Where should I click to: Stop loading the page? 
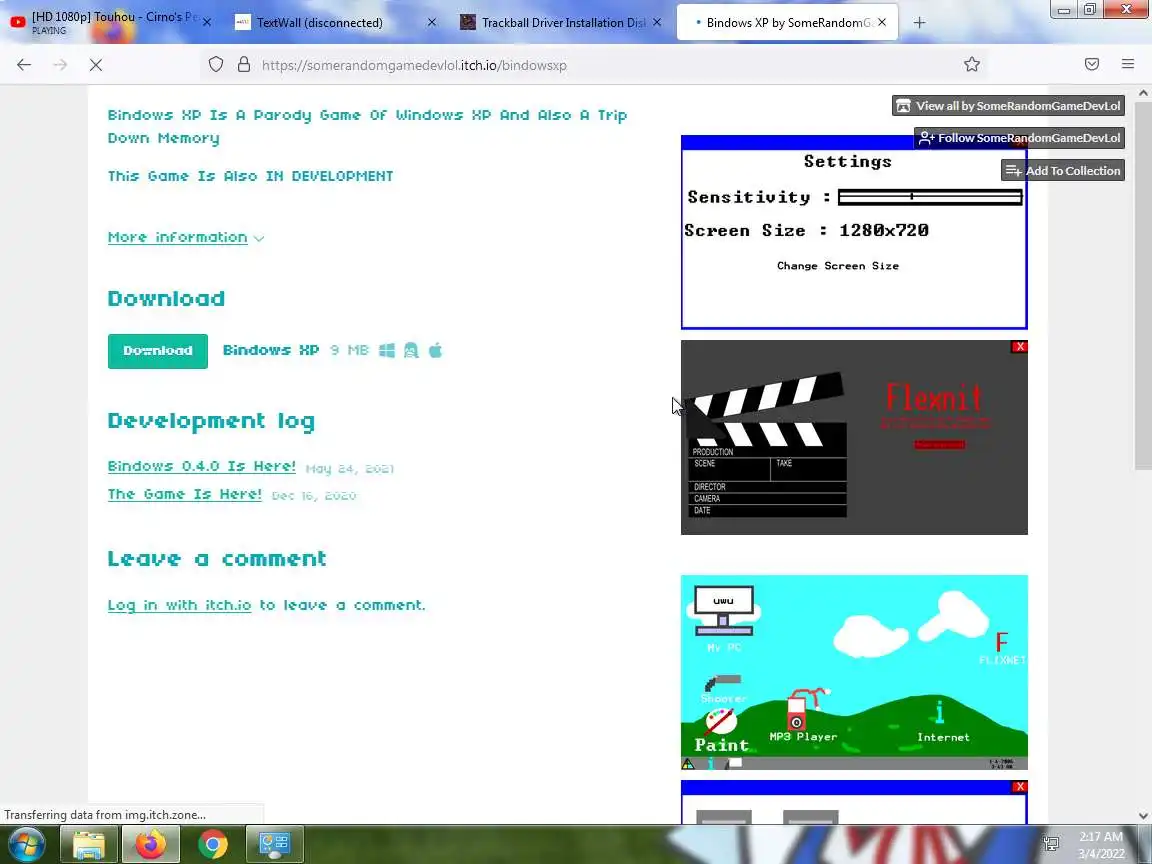96,65
